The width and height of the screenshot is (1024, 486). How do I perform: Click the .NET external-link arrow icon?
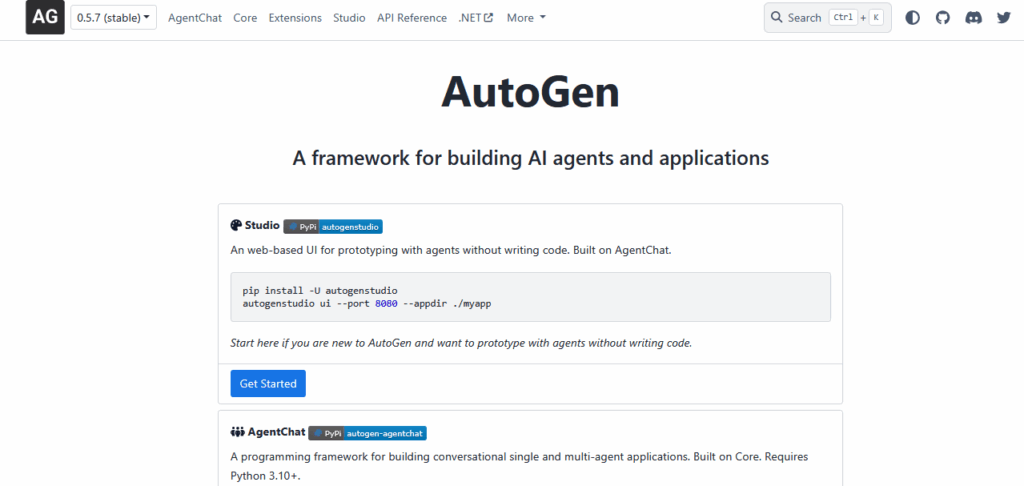tap(488, 18)
